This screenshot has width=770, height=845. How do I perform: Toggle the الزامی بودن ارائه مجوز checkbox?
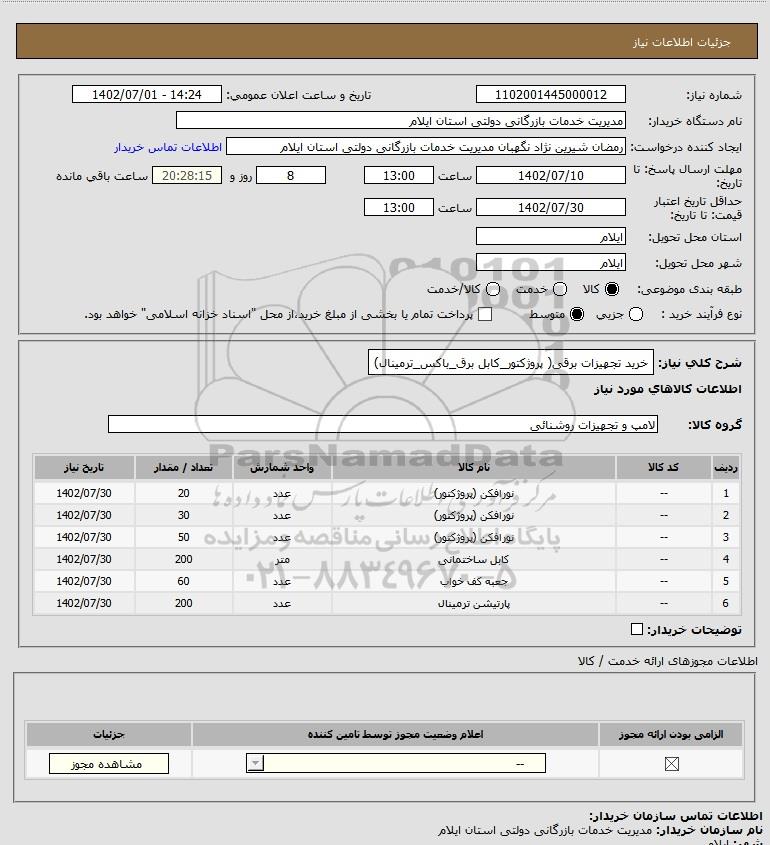coord(671,764)
